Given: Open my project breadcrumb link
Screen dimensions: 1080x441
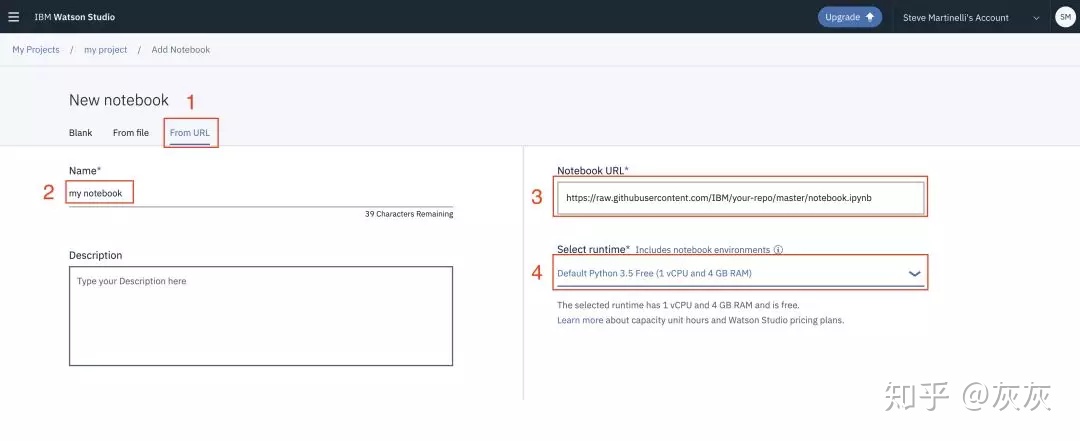Looking at the screenshot, I should coord(105,50).
